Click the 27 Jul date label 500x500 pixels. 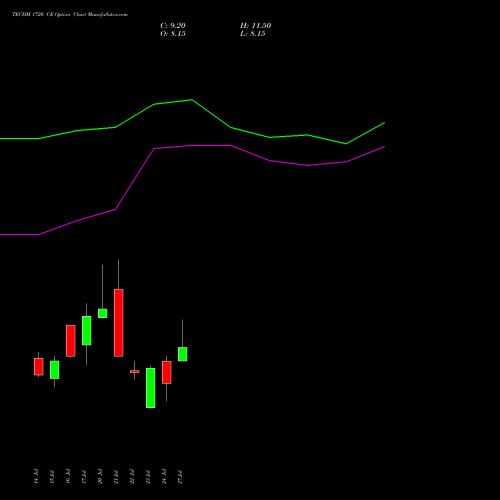(x=180, y=476)
